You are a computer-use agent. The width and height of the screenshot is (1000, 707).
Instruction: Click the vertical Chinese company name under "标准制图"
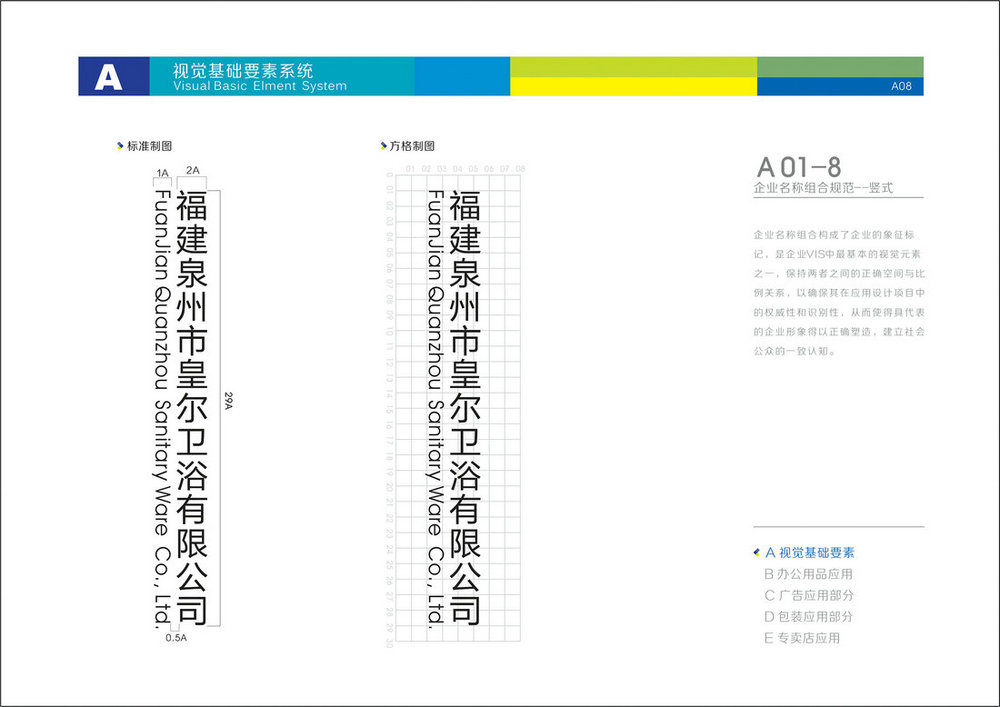tap(192, 407)
